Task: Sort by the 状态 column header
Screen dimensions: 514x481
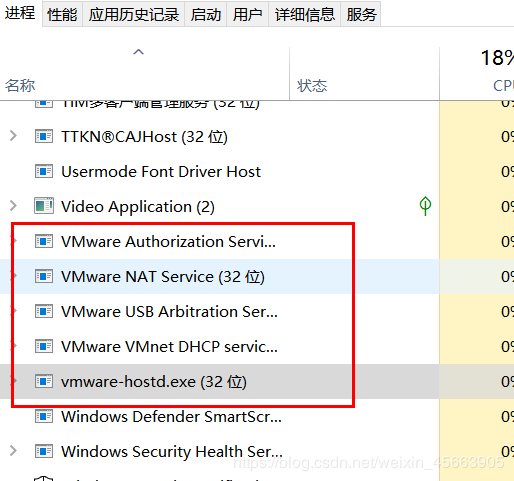Action: 364,74
